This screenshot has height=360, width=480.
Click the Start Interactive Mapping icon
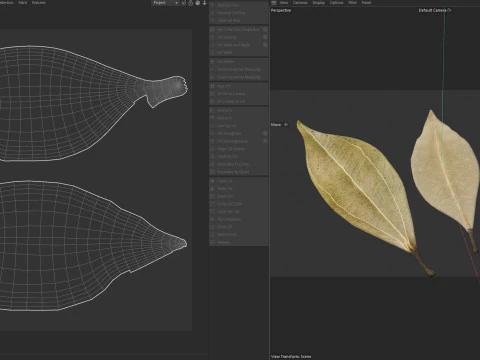coord(212,69)
